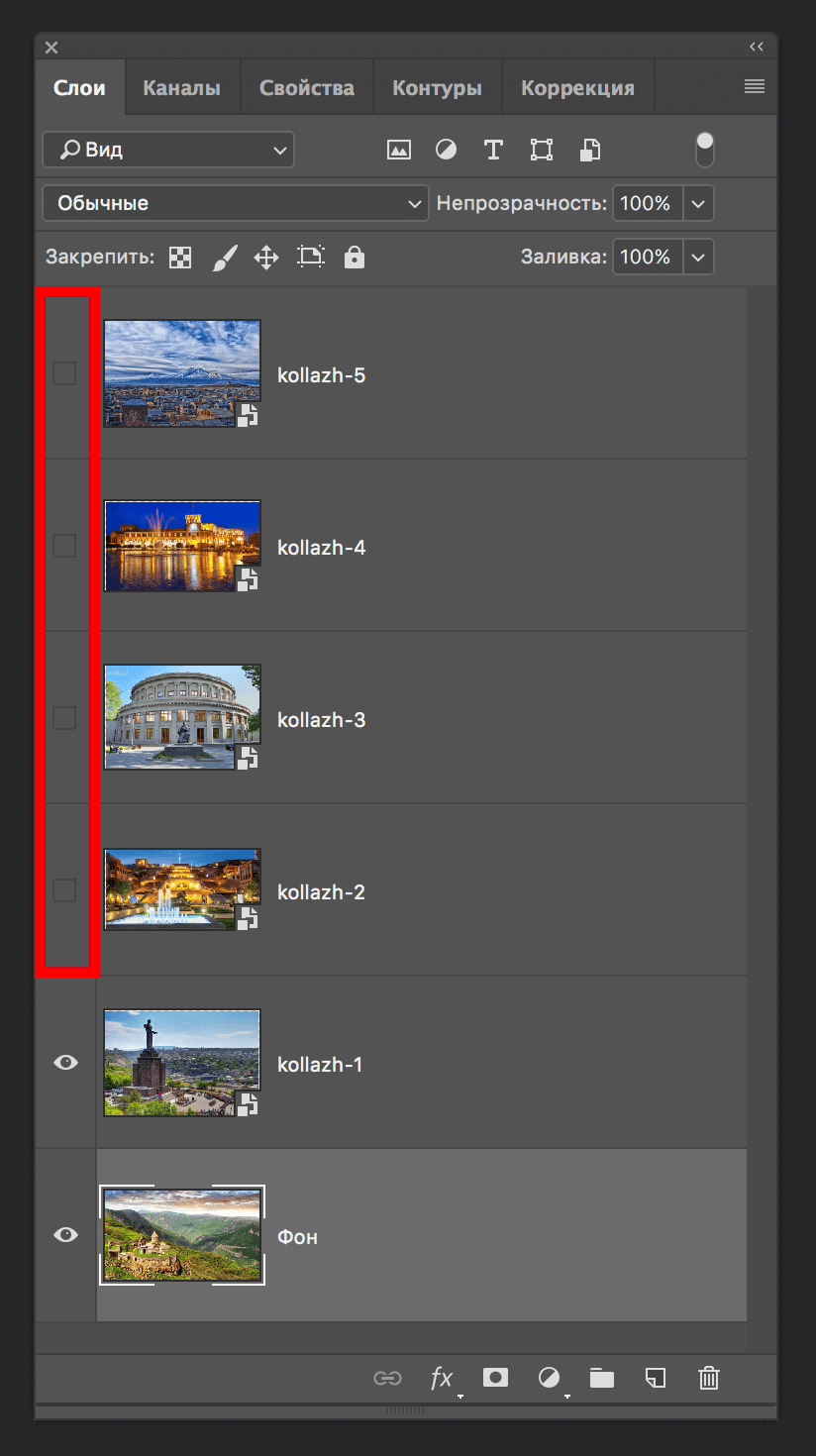This screenshot has height=1456, width=816.
Task: Filter layers by pixel layer icon
Action: tap(398, 150)
